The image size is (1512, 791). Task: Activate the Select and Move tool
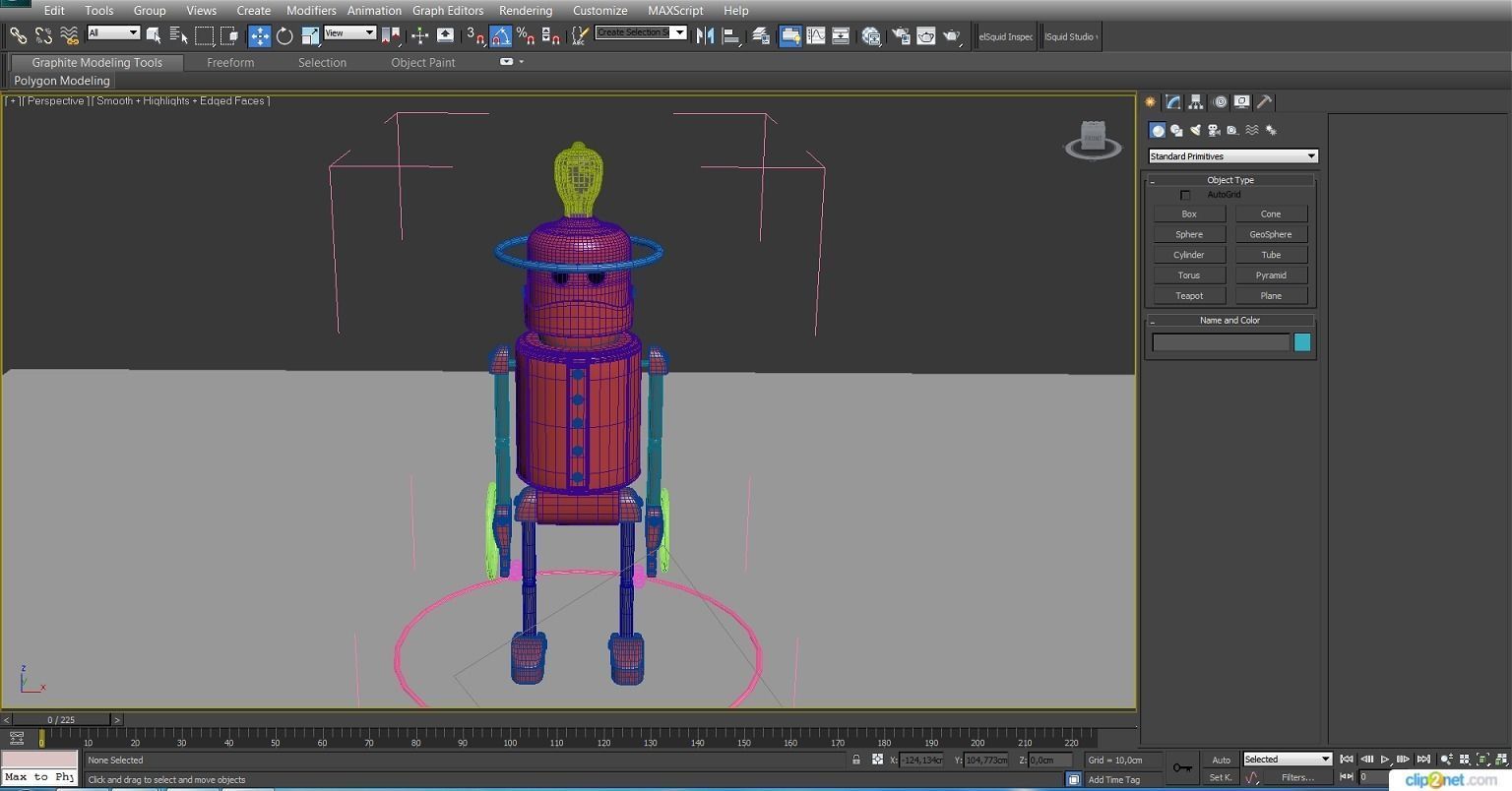[259, 35]
